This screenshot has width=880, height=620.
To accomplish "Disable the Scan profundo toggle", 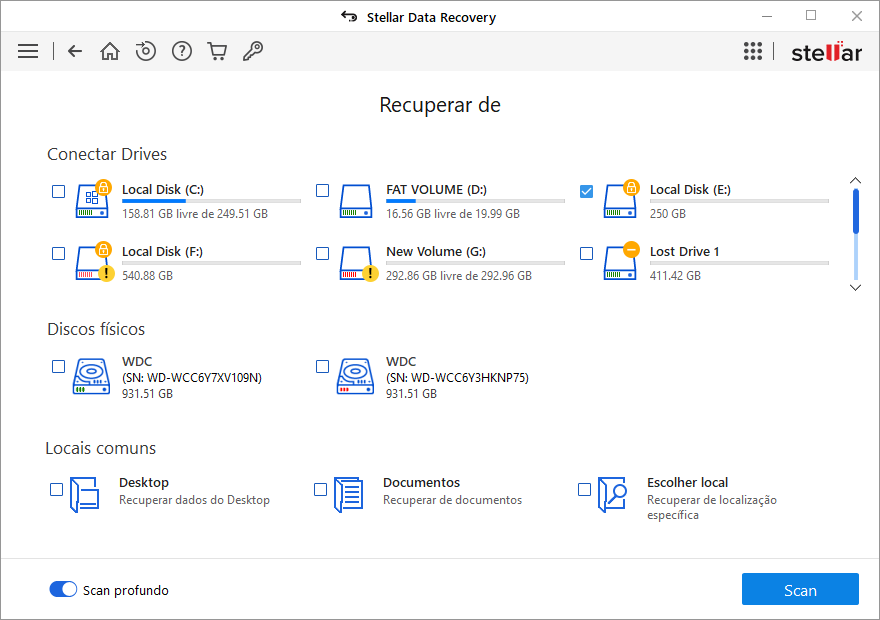I will [63, 590].
